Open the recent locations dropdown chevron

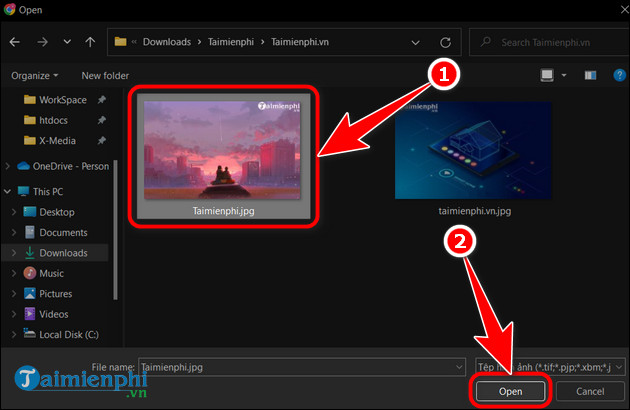click(68, 43)
